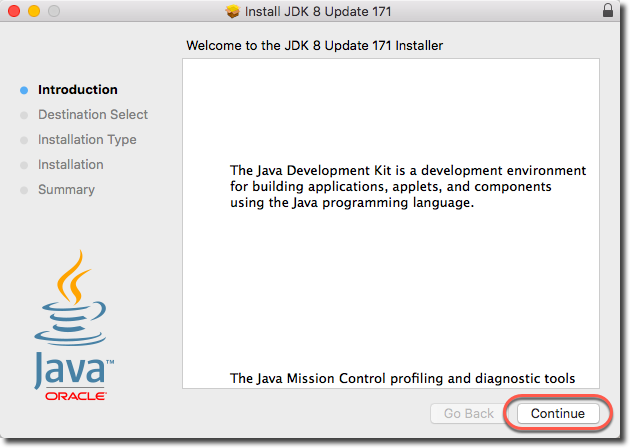The width and height of the screenshot is (630, 448).
Task: Select the Summary step
Action: 66,189
